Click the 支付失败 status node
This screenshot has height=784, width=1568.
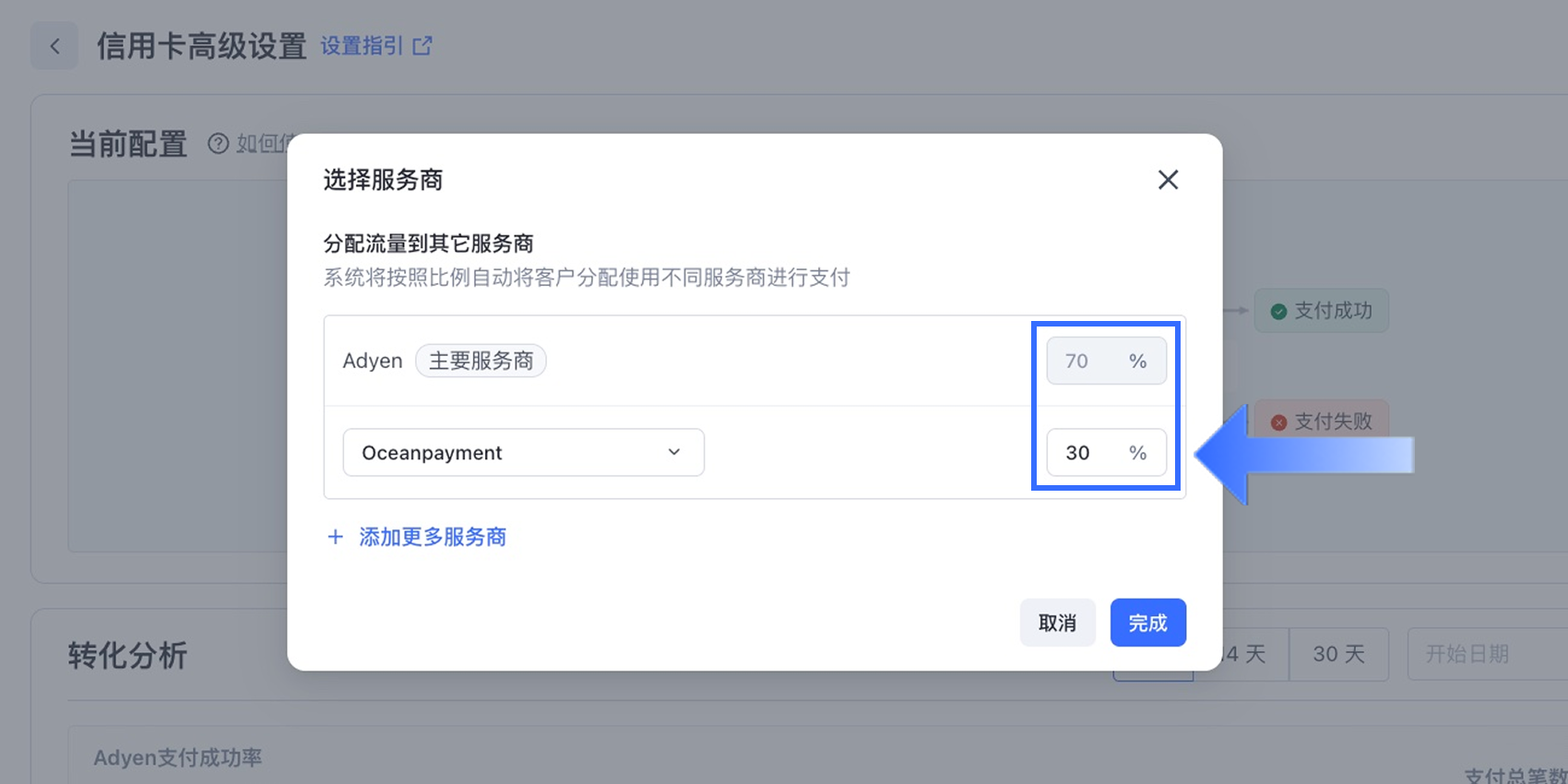[1321, 422]
